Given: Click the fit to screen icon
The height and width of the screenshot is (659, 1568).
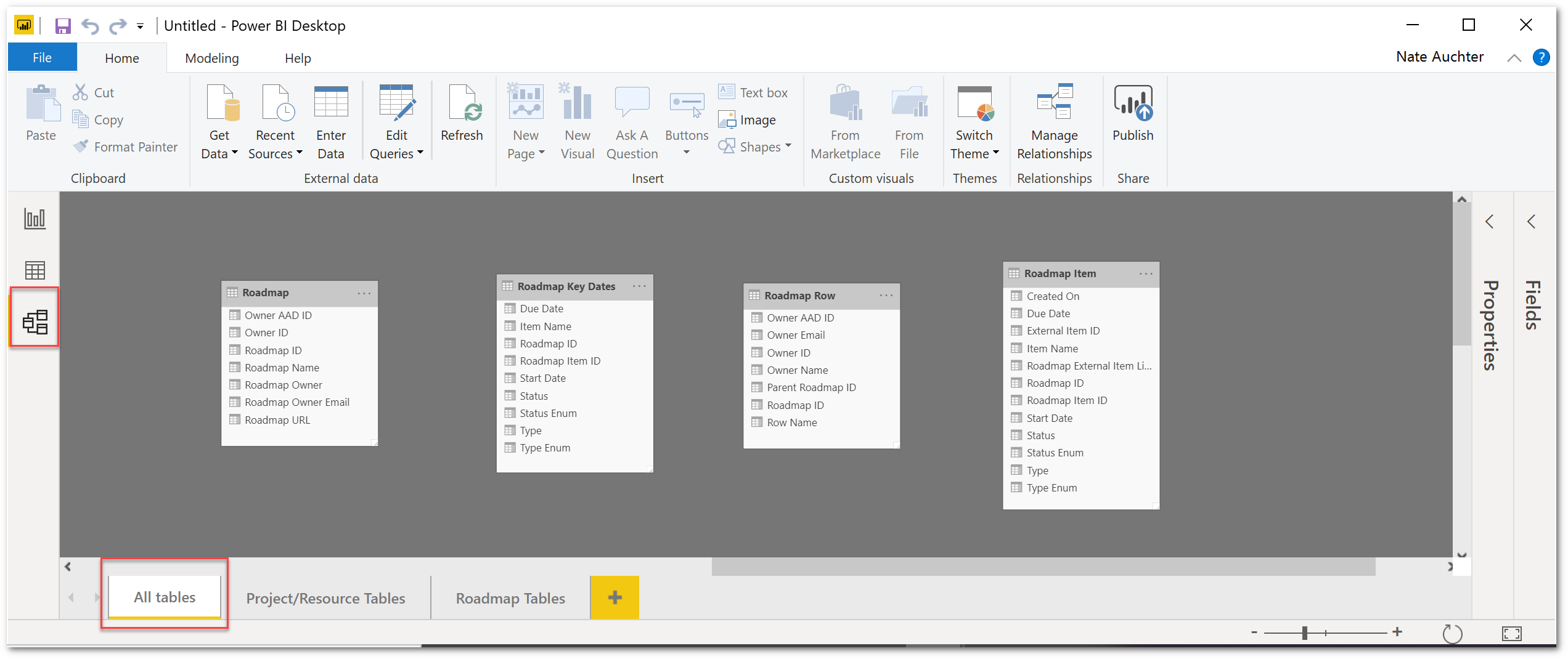Looking at the screenshot, I should pos(1511,633).
